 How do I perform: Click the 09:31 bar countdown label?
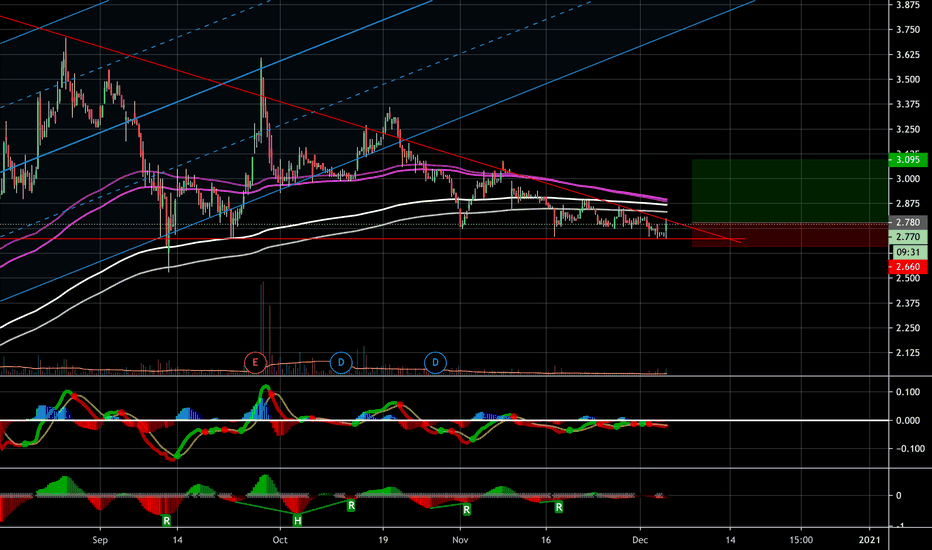pyautogui.click(x=908, y=252)
